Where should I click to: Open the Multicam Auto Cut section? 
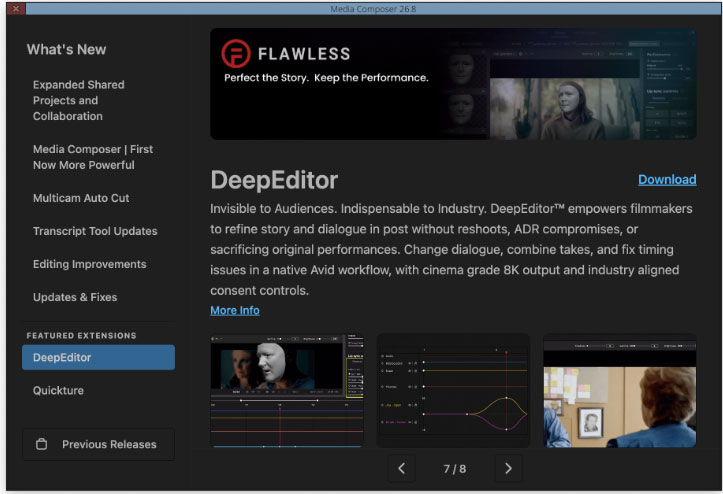click(x=81, y=198)
